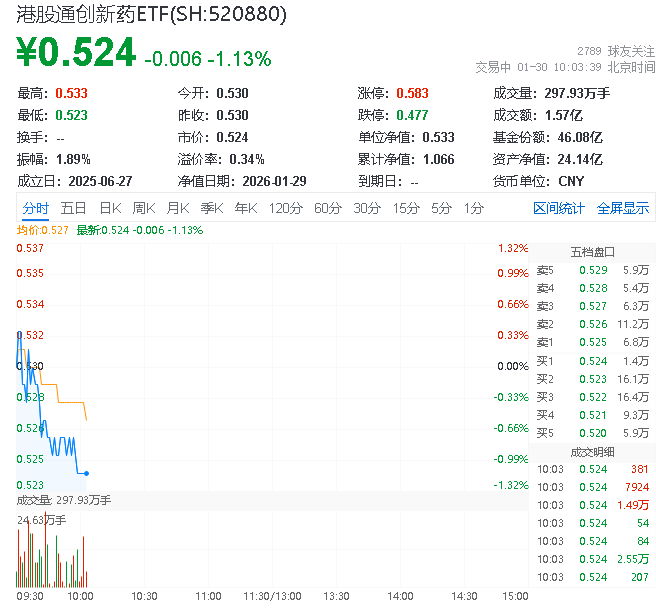656x615 pixels.
Task: Switch to the 分时 chart tab
Action: tap(35, 208)
